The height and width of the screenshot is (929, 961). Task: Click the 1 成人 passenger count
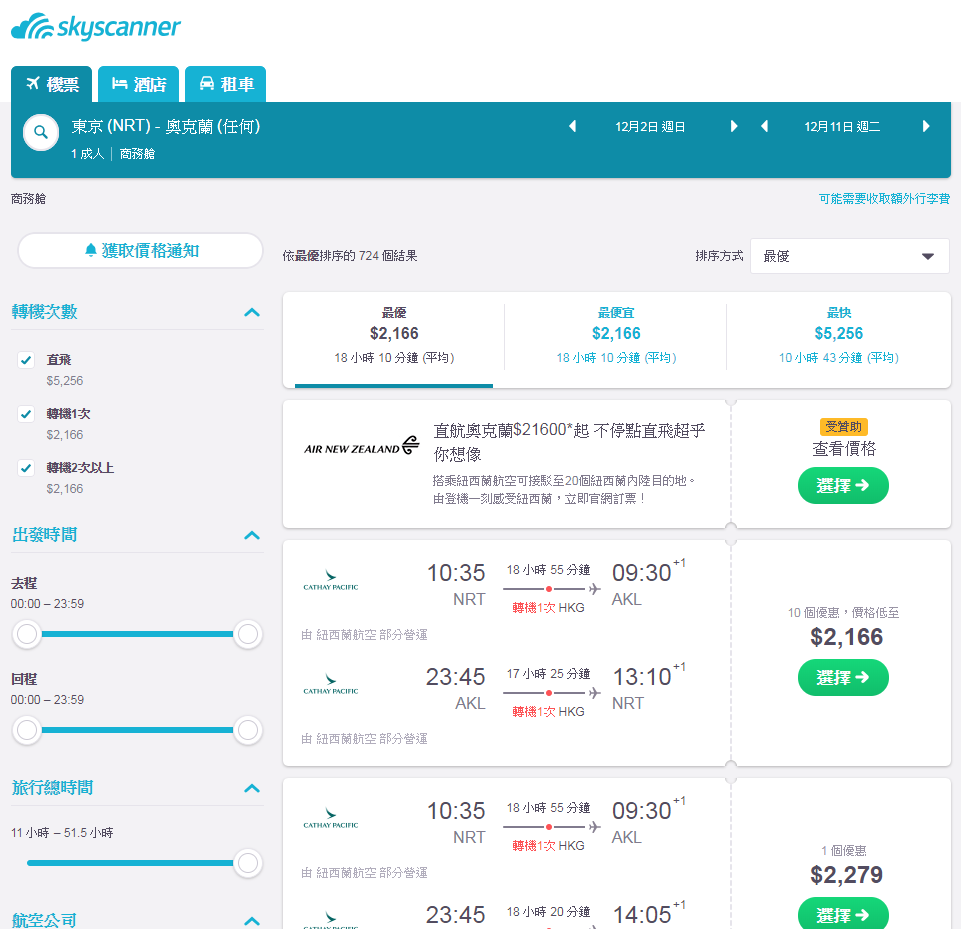pos(88,154)
